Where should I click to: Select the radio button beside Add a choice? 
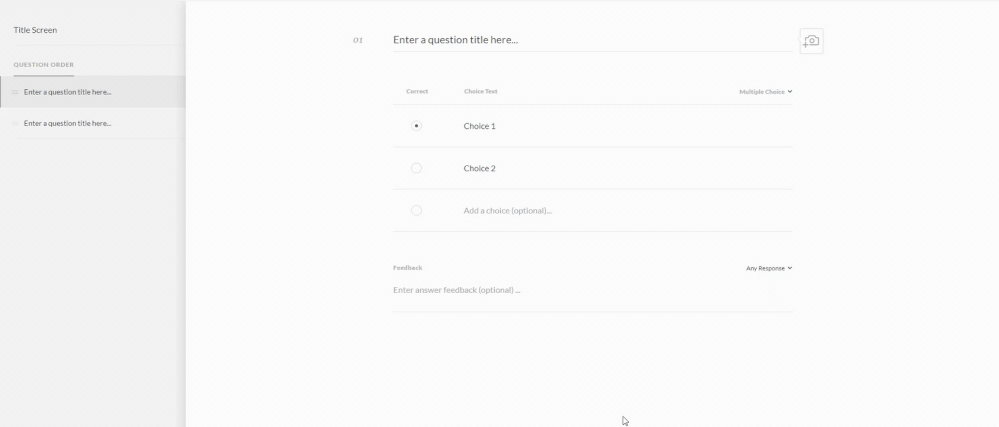click(416, 211)
